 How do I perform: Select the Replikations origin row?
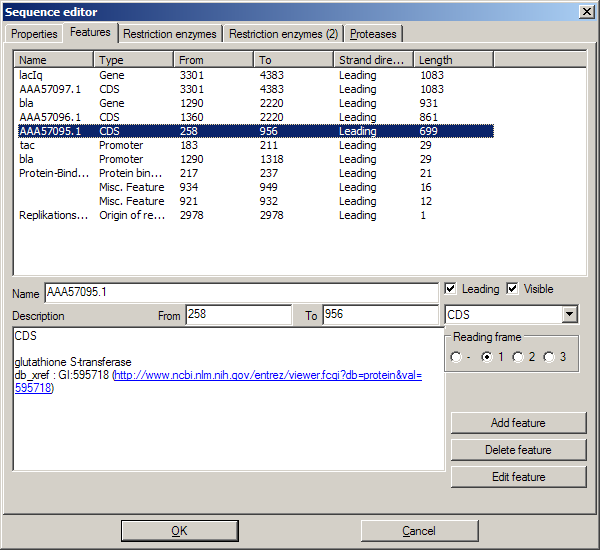coord(256,215)
